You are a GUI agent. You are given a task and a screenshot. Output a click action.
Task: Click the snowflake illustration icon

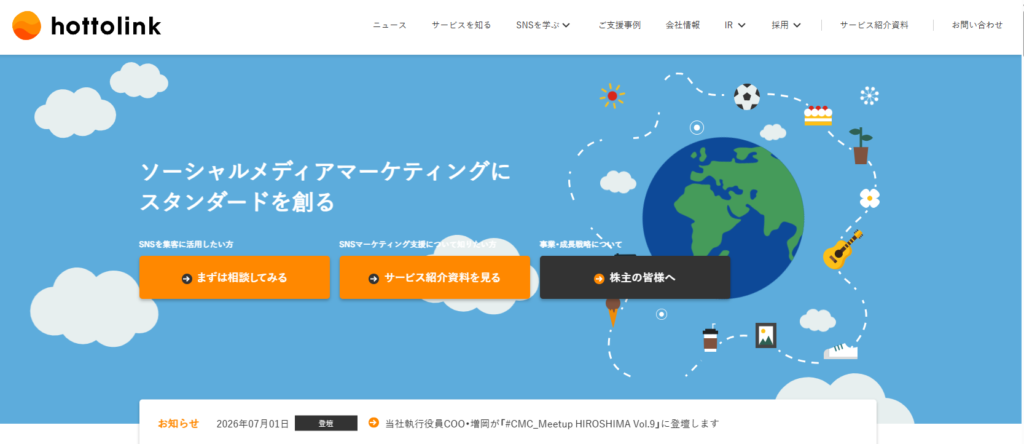coord(869,95)
